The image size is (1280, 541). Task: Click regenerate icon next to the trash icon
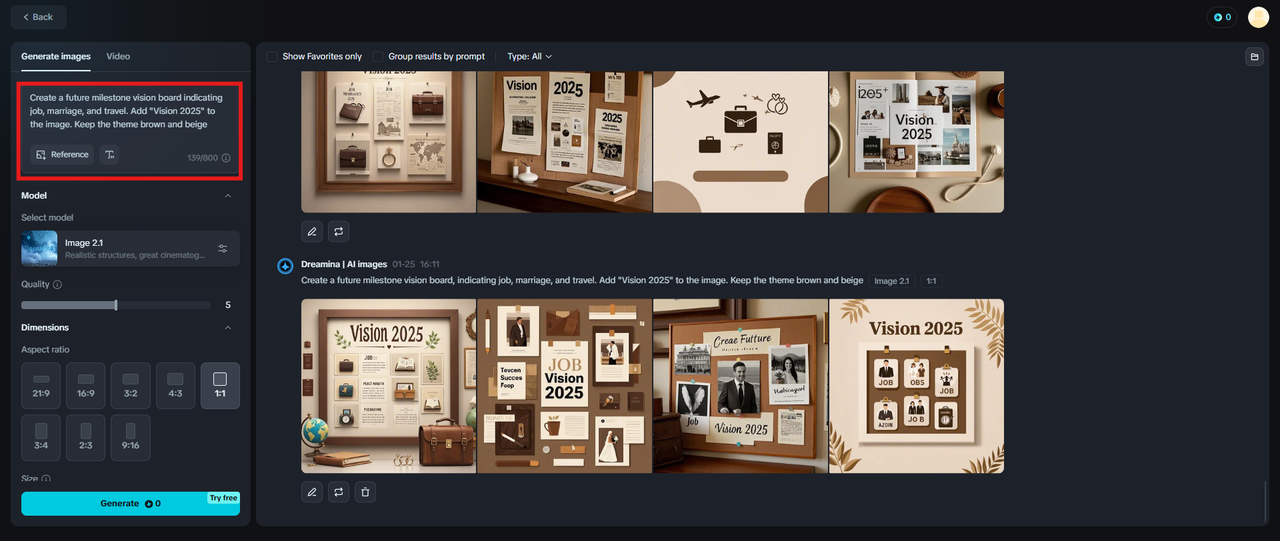(x=339, y=492)
